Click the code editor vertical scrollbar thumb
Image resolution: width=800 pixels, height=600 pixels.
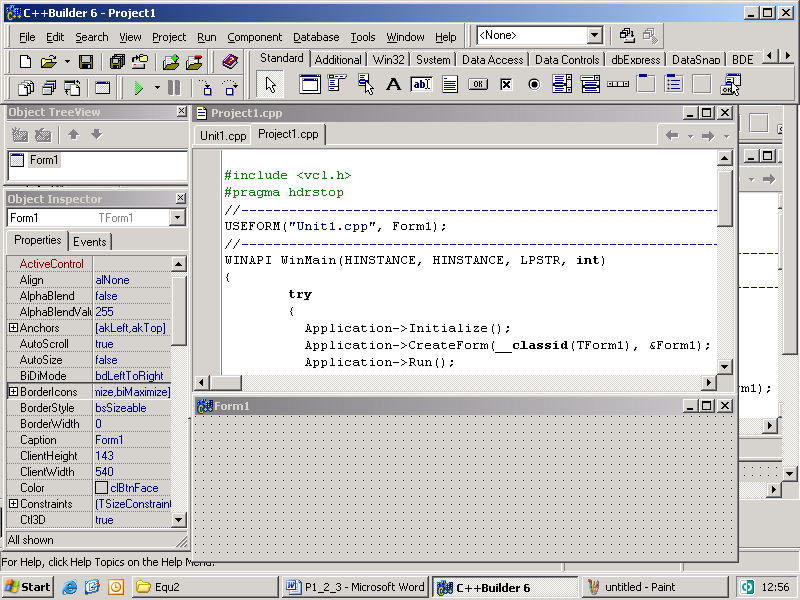tap(724, 197)
